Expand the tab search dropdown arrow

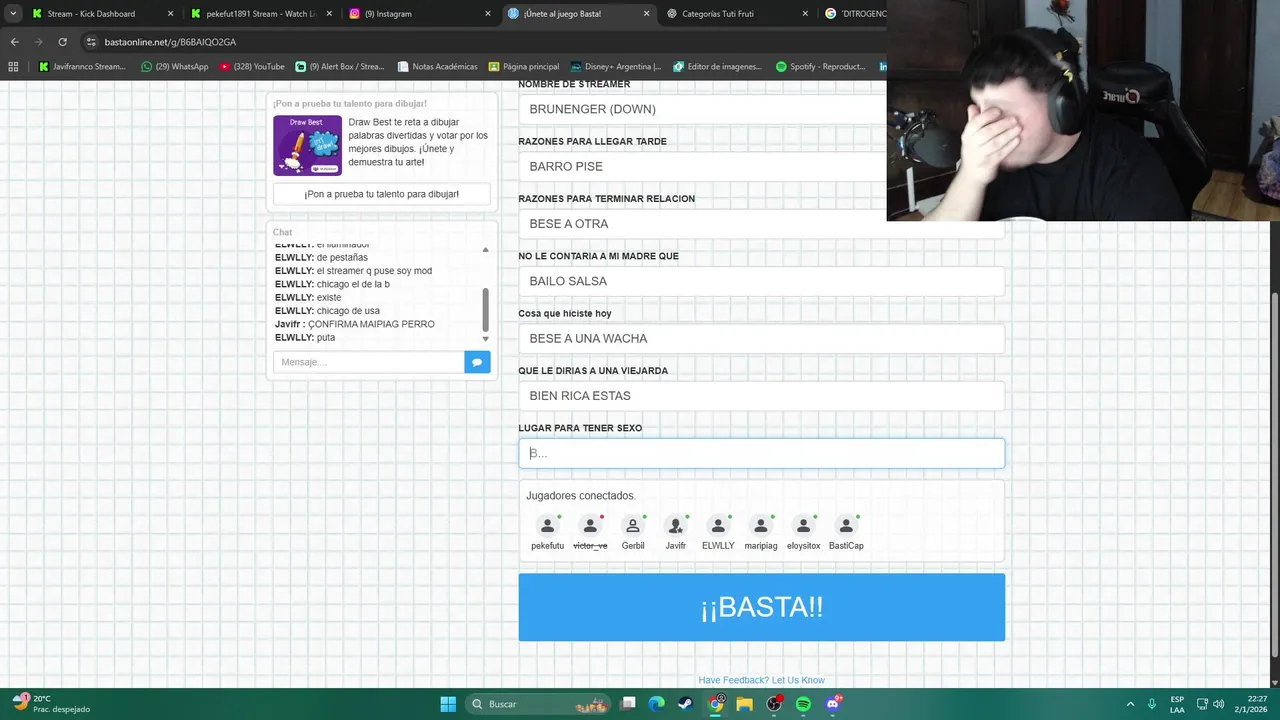tap(13, 14)
